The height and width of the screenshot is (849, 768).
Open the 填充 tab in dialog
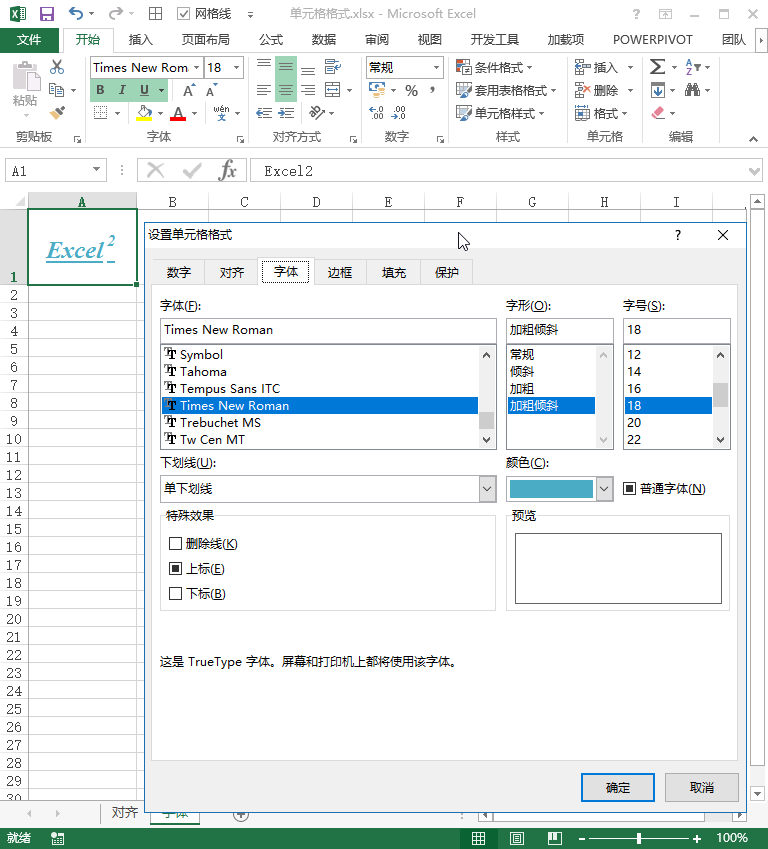point(394,272)
